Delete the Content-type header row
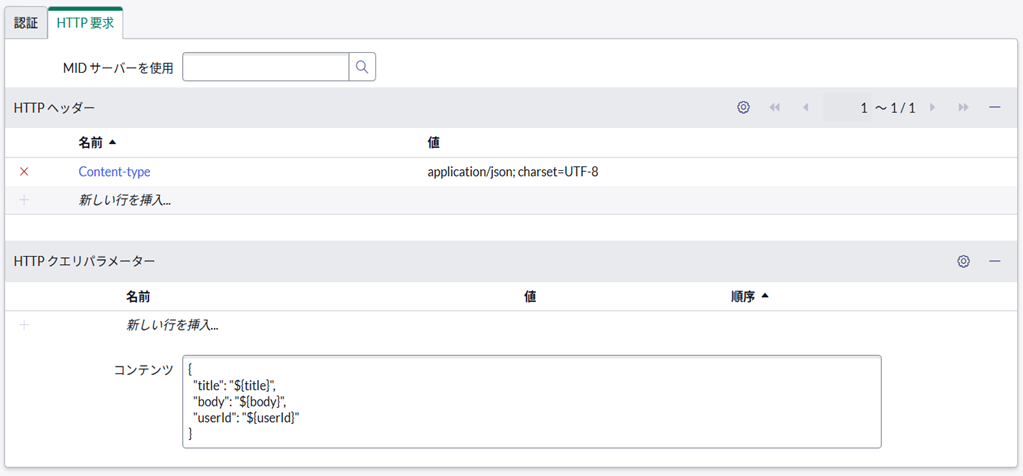This screenshot has height=476, width=1023. tap(24, 171)
